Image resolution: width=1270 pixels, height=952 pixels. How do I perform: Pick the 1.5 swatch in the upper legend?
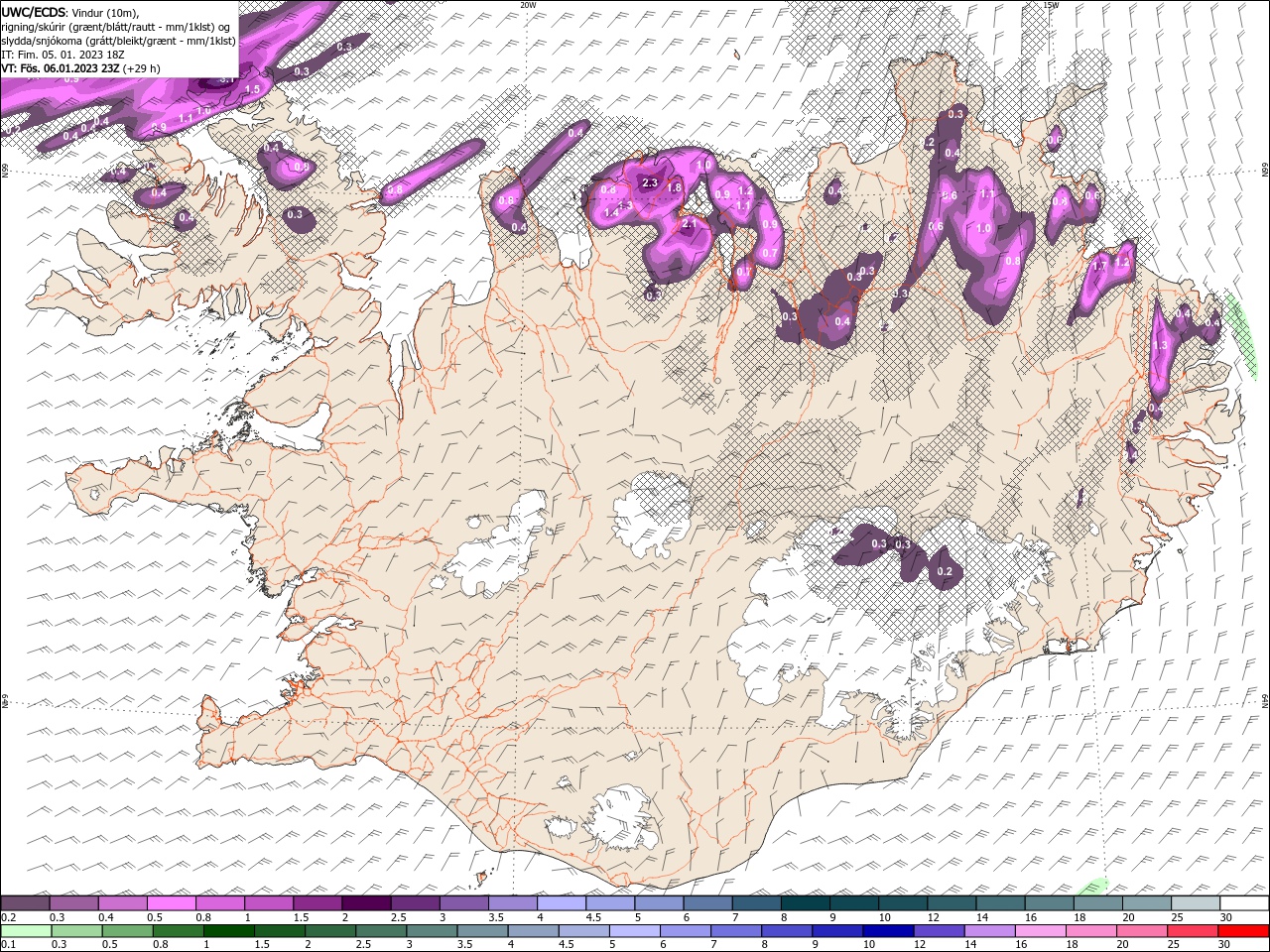(x=317, y=903)
